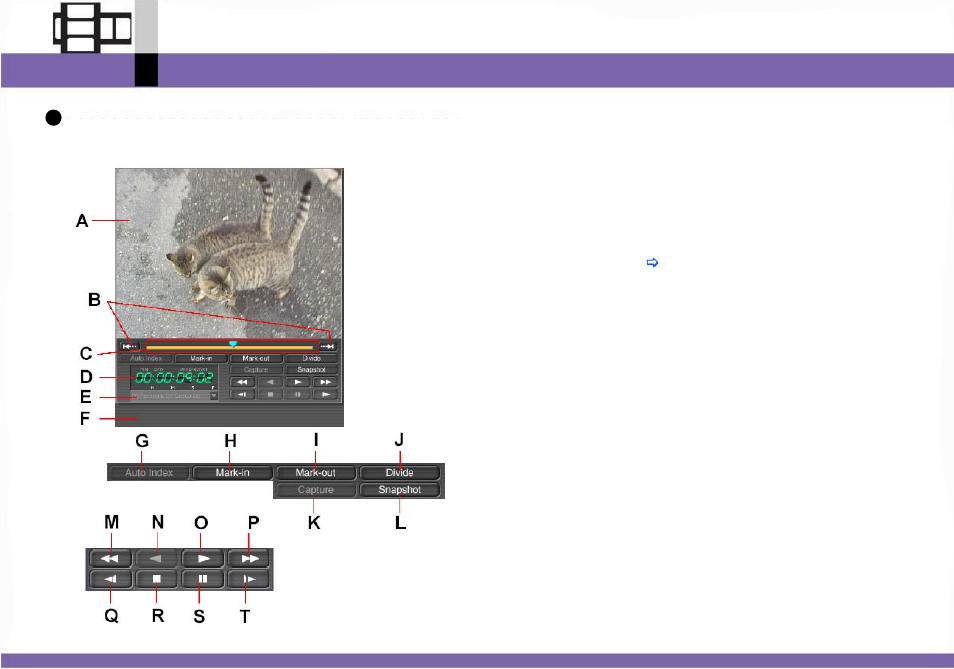Click frame-advance button in the enlarged playback controls
This screenshot has width=954, height=669.
(x=249, y=579)
